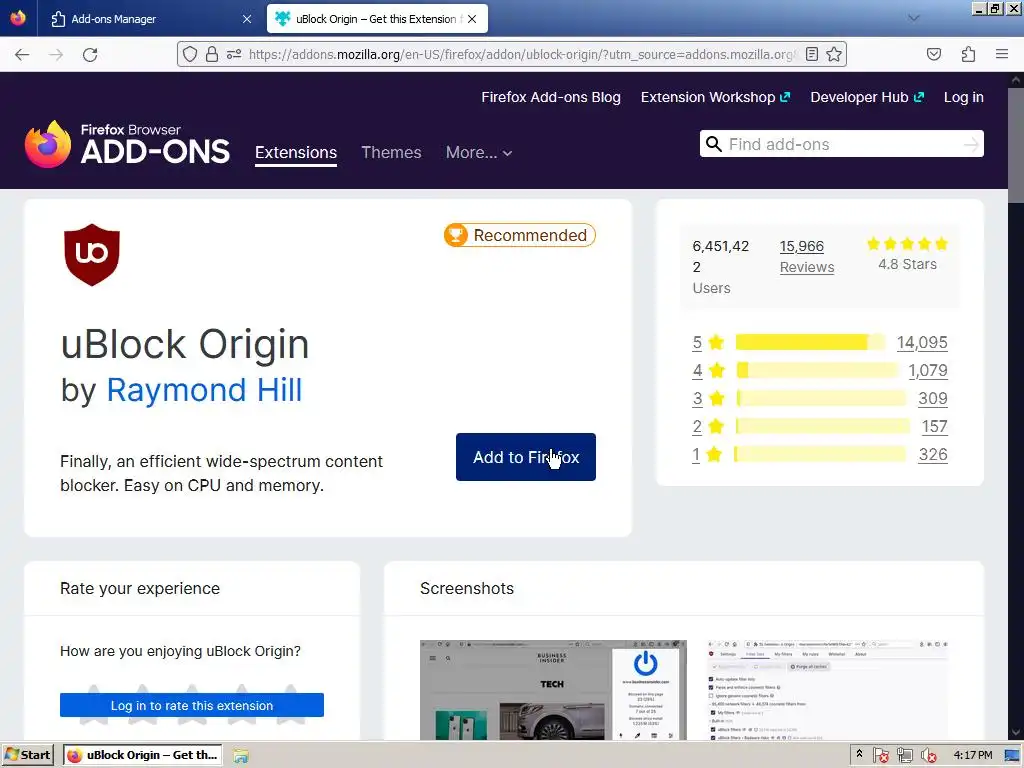Open the Themes navigation item
This screenshot has width=1024, height=768.
391,152
